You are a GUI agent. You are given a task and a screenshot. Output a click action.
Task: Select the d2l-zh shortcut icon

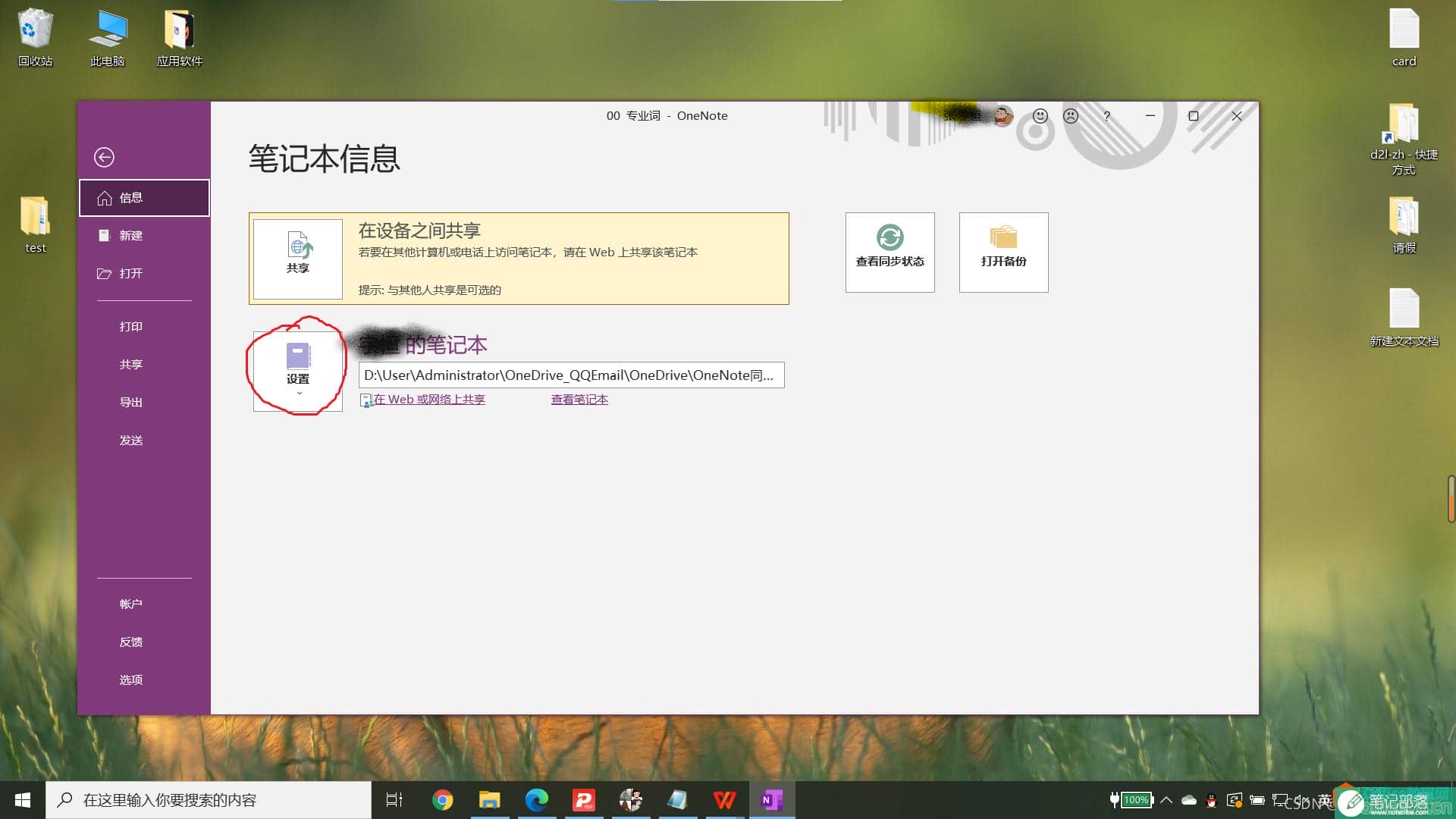tap(1404, 140)
